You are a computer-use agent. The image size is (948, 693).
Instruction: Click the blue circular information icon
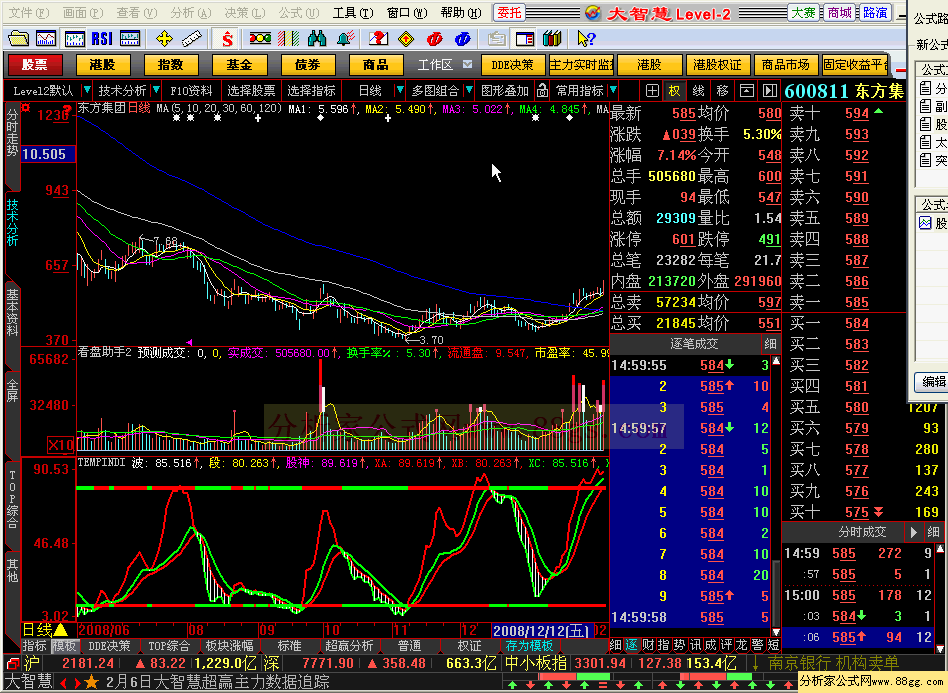click(463, 39)
